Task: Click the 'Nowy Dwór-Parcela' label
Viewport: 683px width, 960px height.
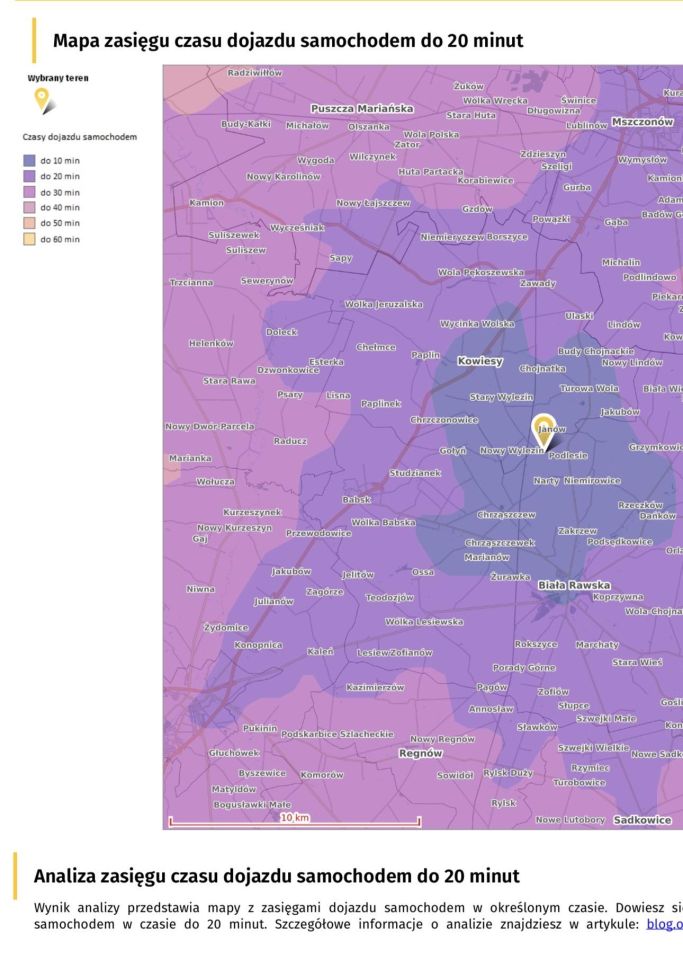Action: [209, 426]
